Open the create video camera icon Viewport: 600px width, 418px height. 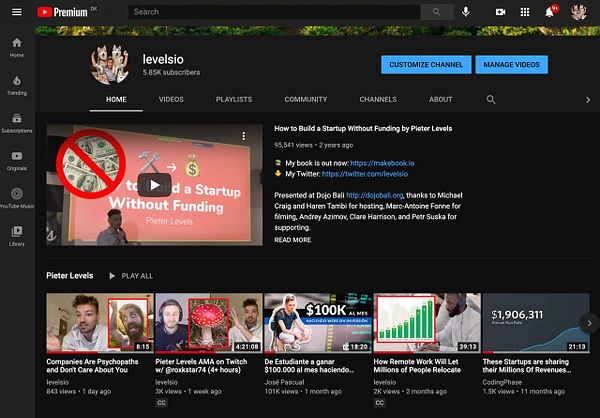click(501, 12)
